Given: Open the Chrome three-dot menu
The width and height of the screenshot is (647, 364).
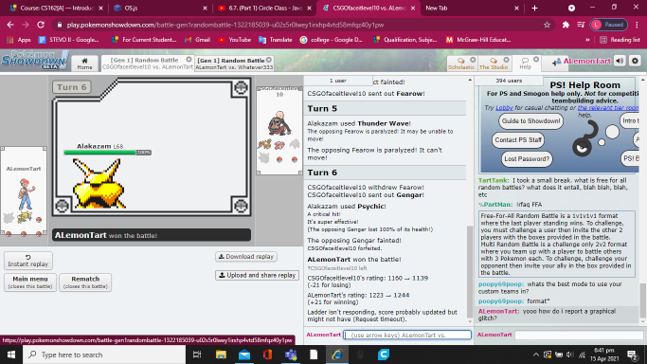Looking at the screenshot, I should click(637, 25).
